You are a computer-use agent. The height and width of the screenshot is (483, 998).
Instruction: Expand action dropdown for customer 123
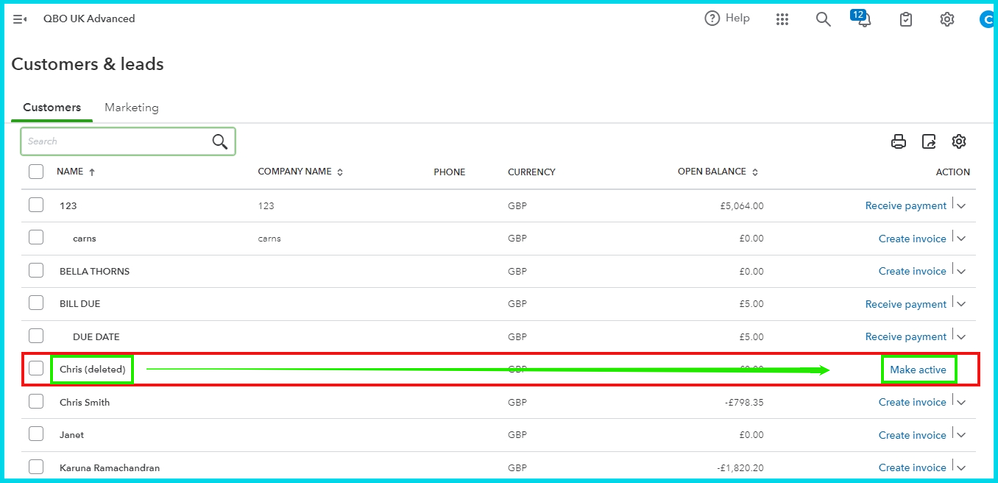coord(962,205)
